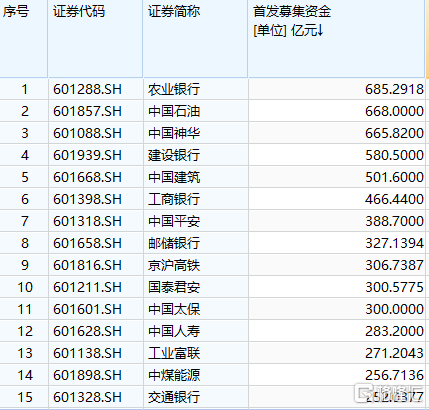Select code 601939.SH cell
The height and width of the screenshot is (410, 429).
tap(96, 155)
